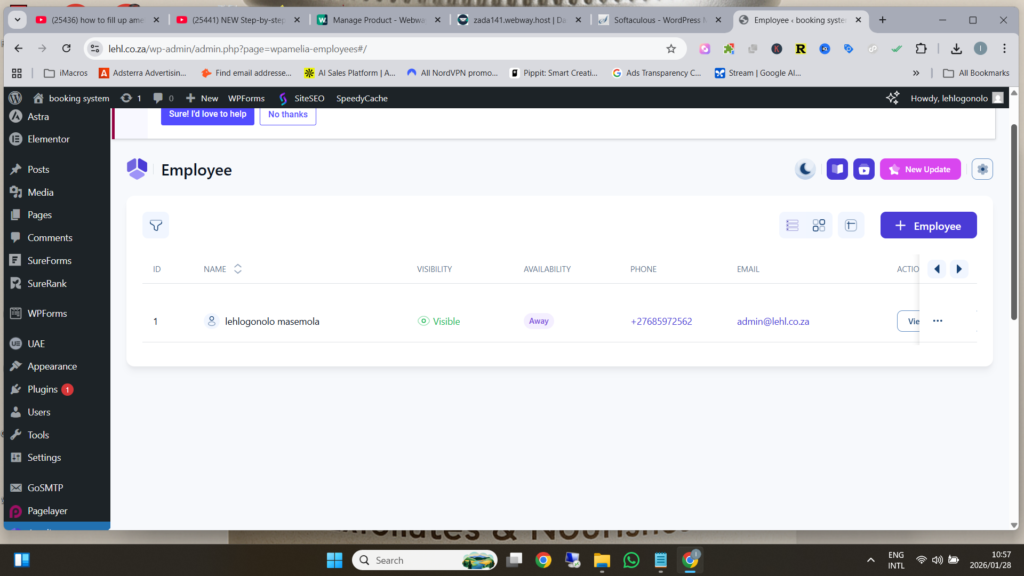
Task: Open WhatsApp from the Windows taskbar
Action: click(x=631, y=560)
